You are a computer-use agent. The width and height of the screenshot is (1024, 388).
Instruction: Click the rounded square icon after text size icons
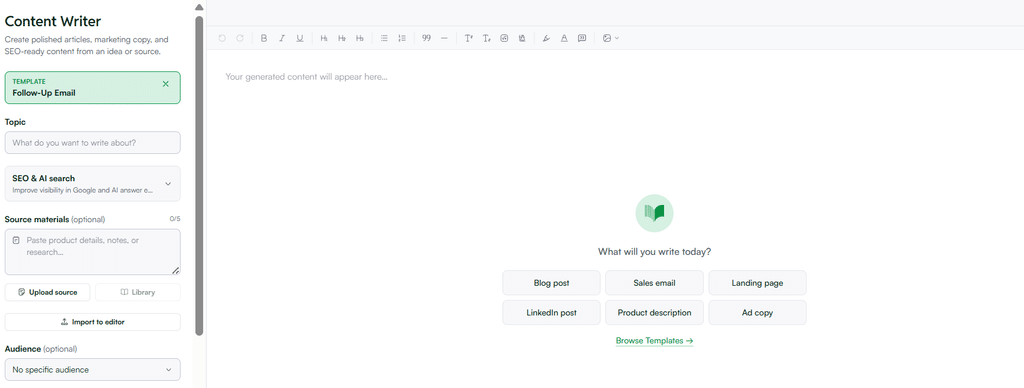[504, 39]
